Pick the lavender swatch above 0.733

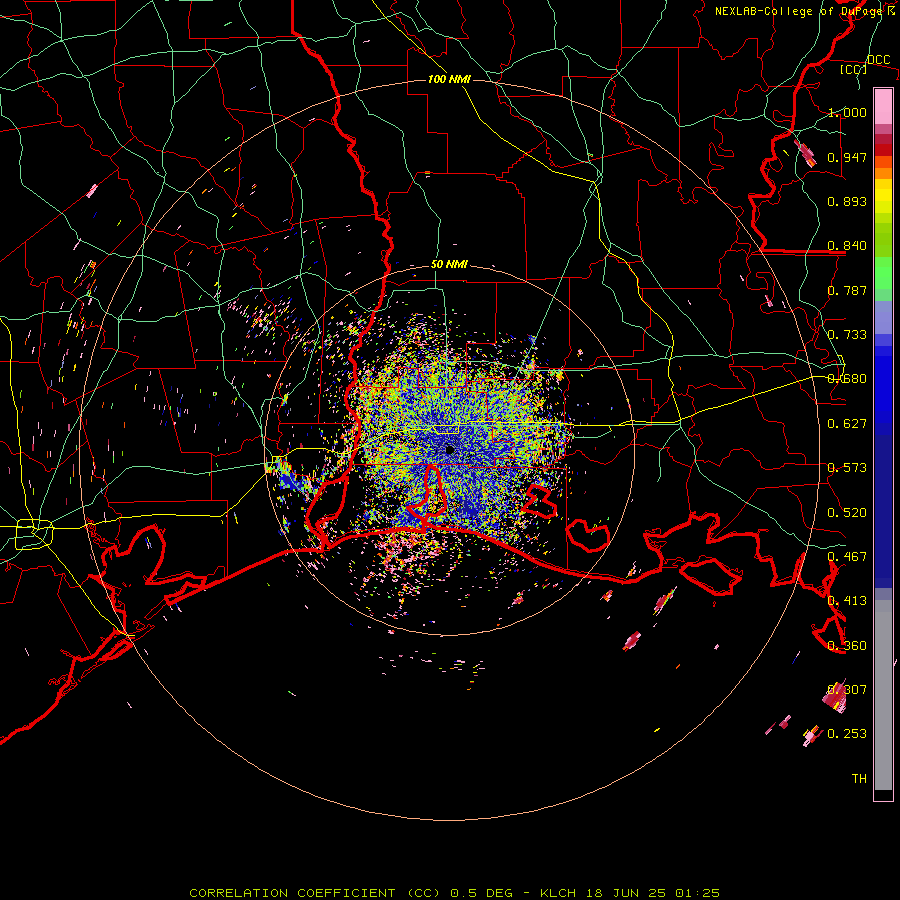tap(883, 317)
